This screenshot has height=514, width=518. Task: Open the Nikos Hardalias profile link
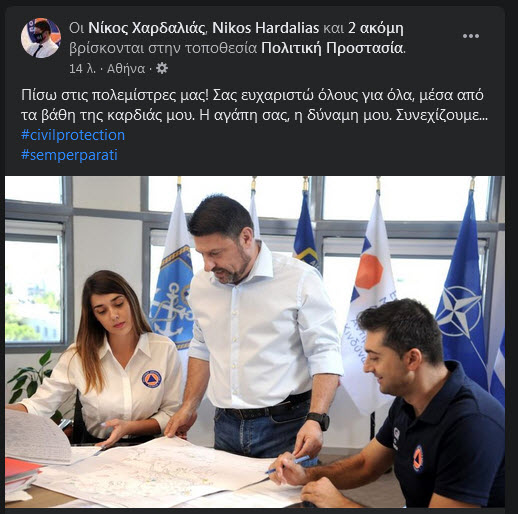(266, 28)
